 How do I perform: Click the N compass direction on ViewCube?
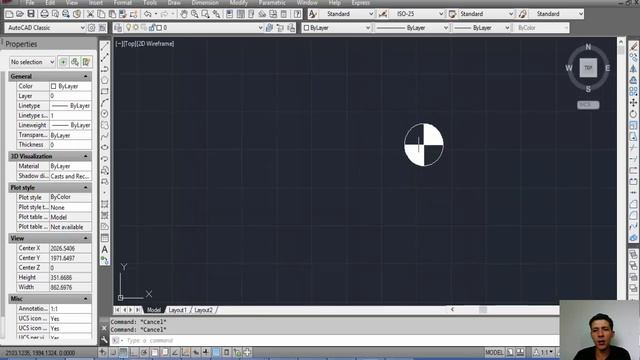point(588,47)
